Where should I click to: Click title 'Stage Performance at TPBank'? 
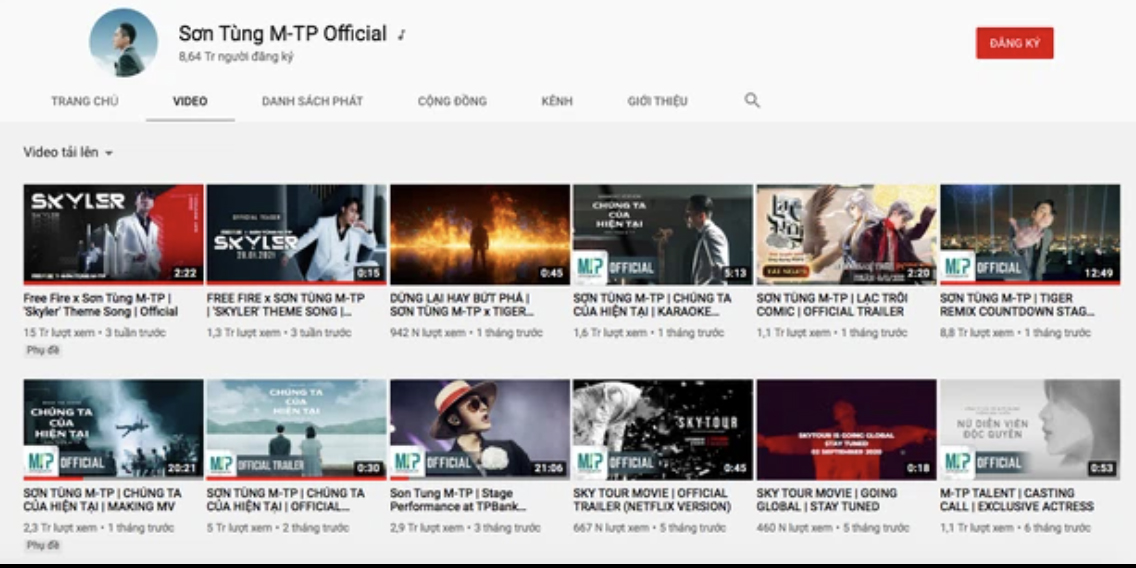pos(458,500)
